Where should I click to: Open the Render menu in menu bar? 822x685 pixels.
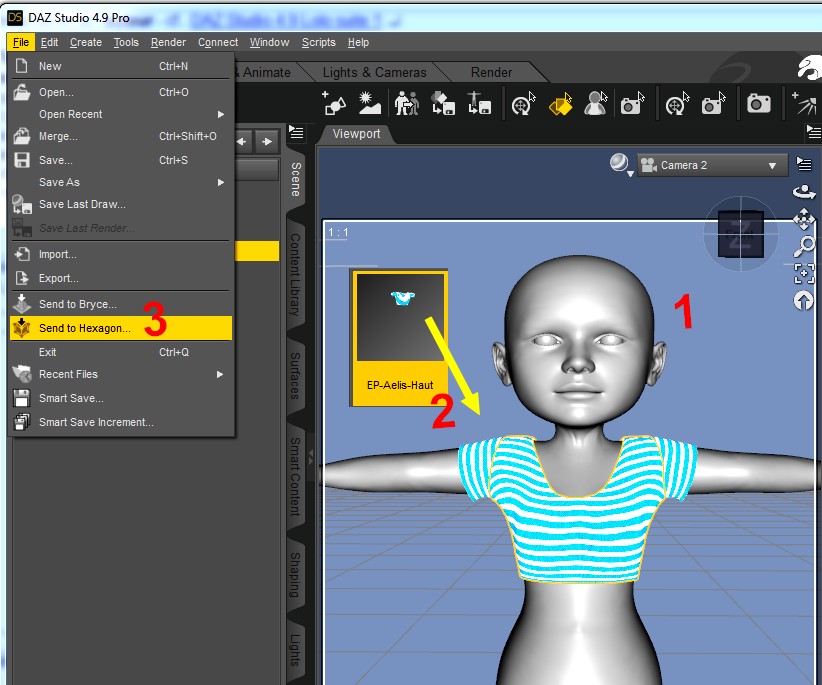(168, 42)
